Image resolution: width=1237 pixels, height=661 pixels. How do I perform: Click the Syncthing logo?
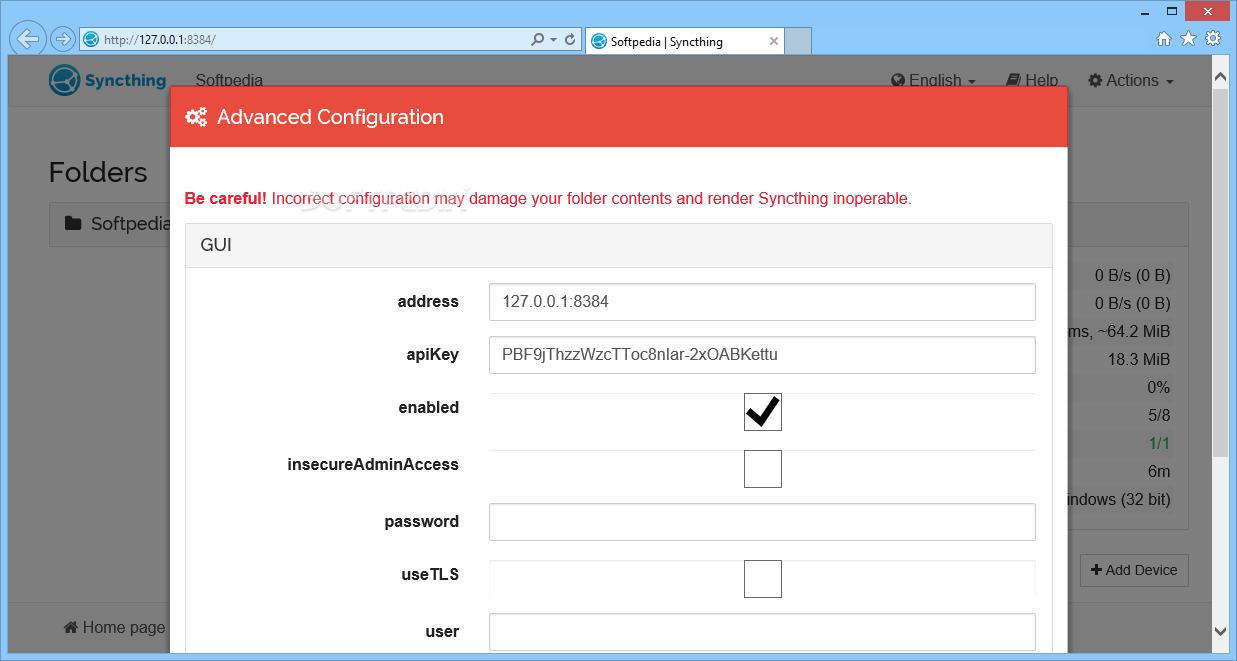pyautogui.click(x=108, y=80)
